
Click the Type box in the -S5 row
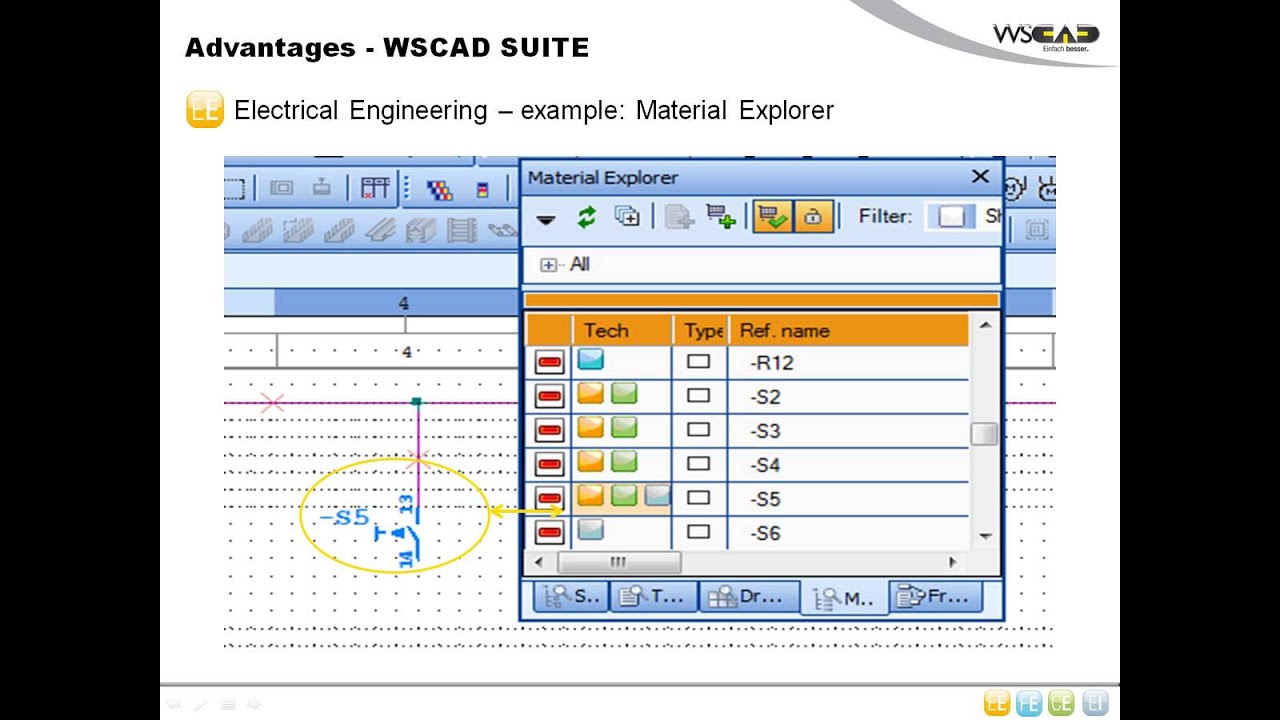(x=698, y=498)
